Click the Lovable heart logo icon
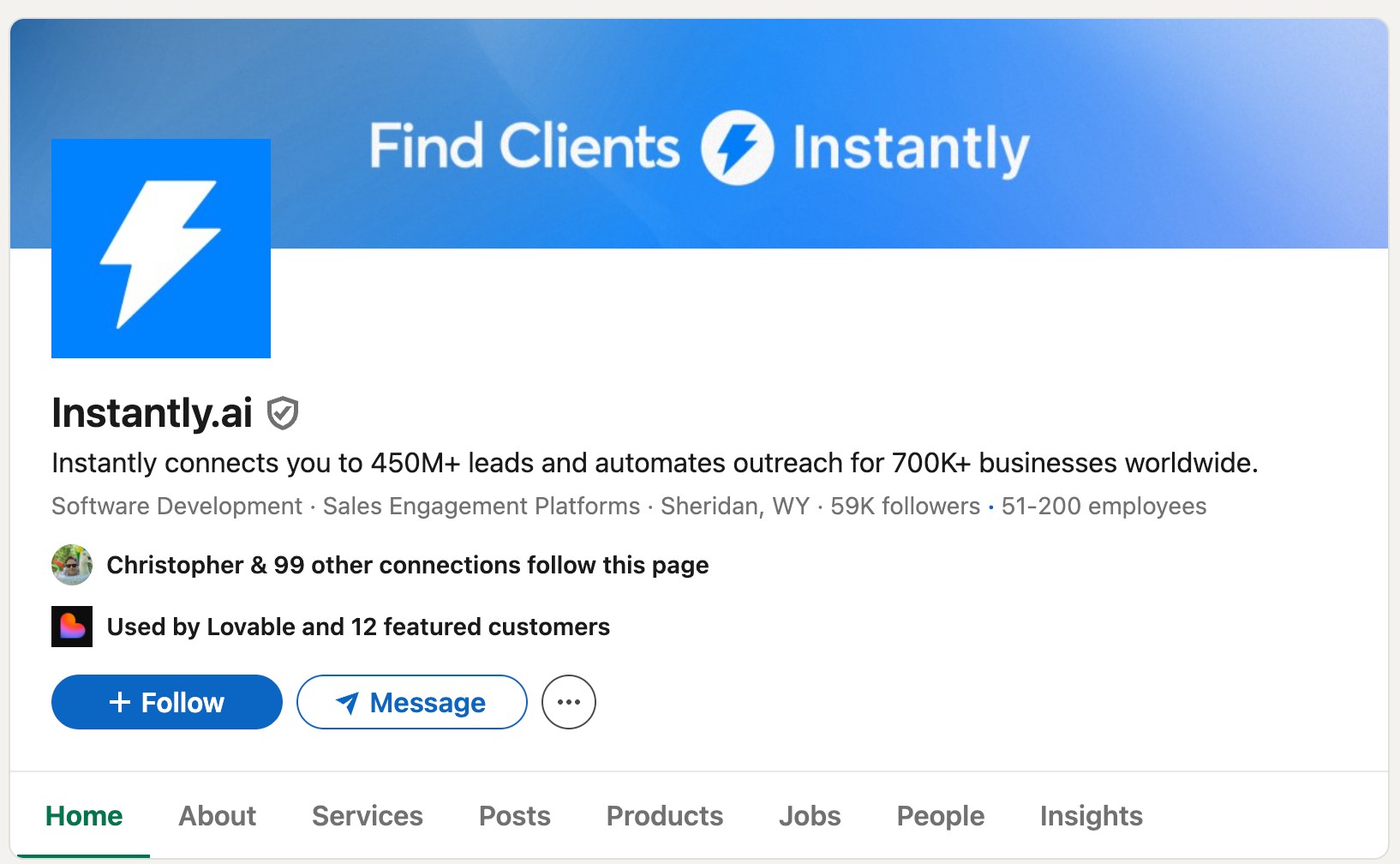Image resolution: width=1400 pixels, height=864 pixels. click(72, 626)
